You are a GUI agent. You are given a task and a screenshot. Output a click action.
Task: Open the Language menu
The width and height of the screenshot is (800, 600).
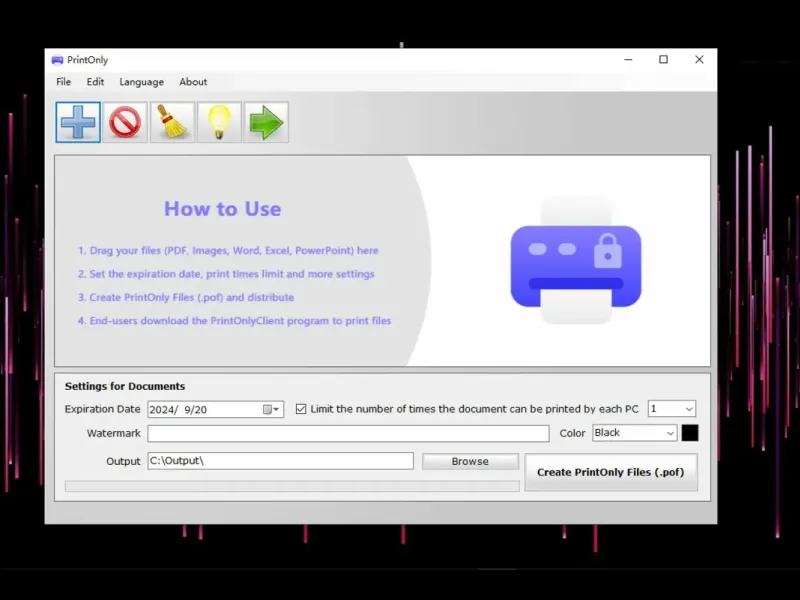click(141, 82)
